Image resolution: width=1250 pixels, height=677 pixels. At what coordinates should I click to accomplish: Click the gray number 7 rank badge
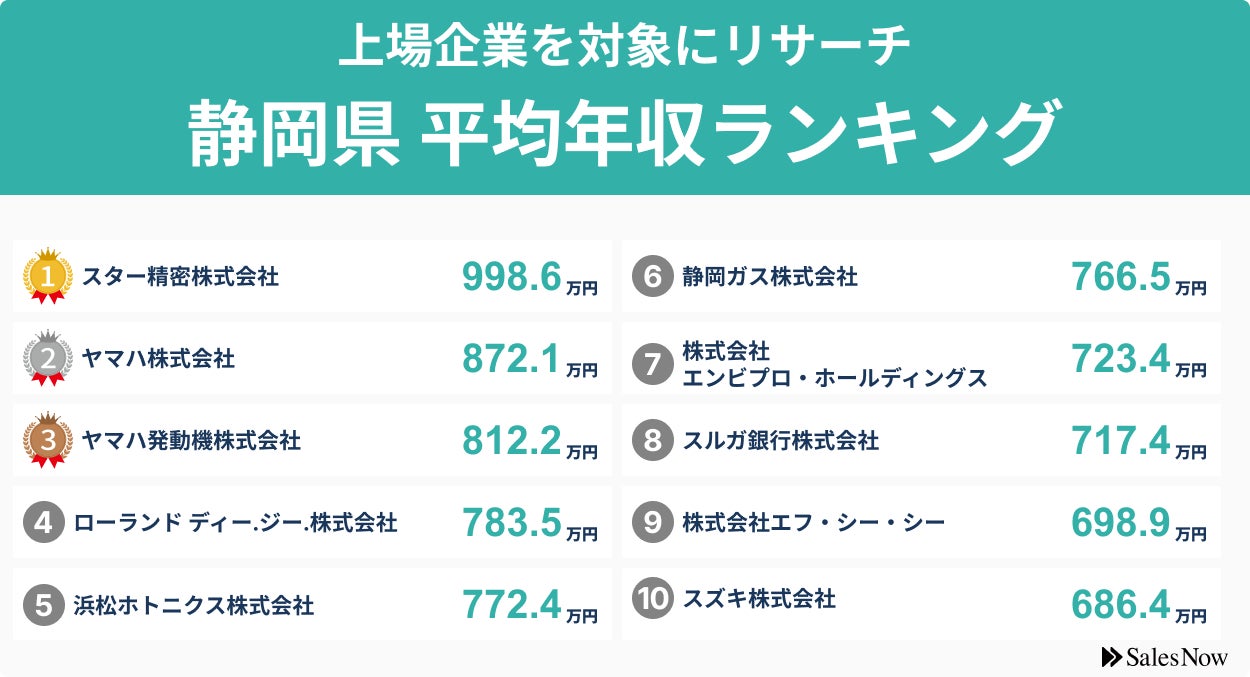tap(652, 364)
